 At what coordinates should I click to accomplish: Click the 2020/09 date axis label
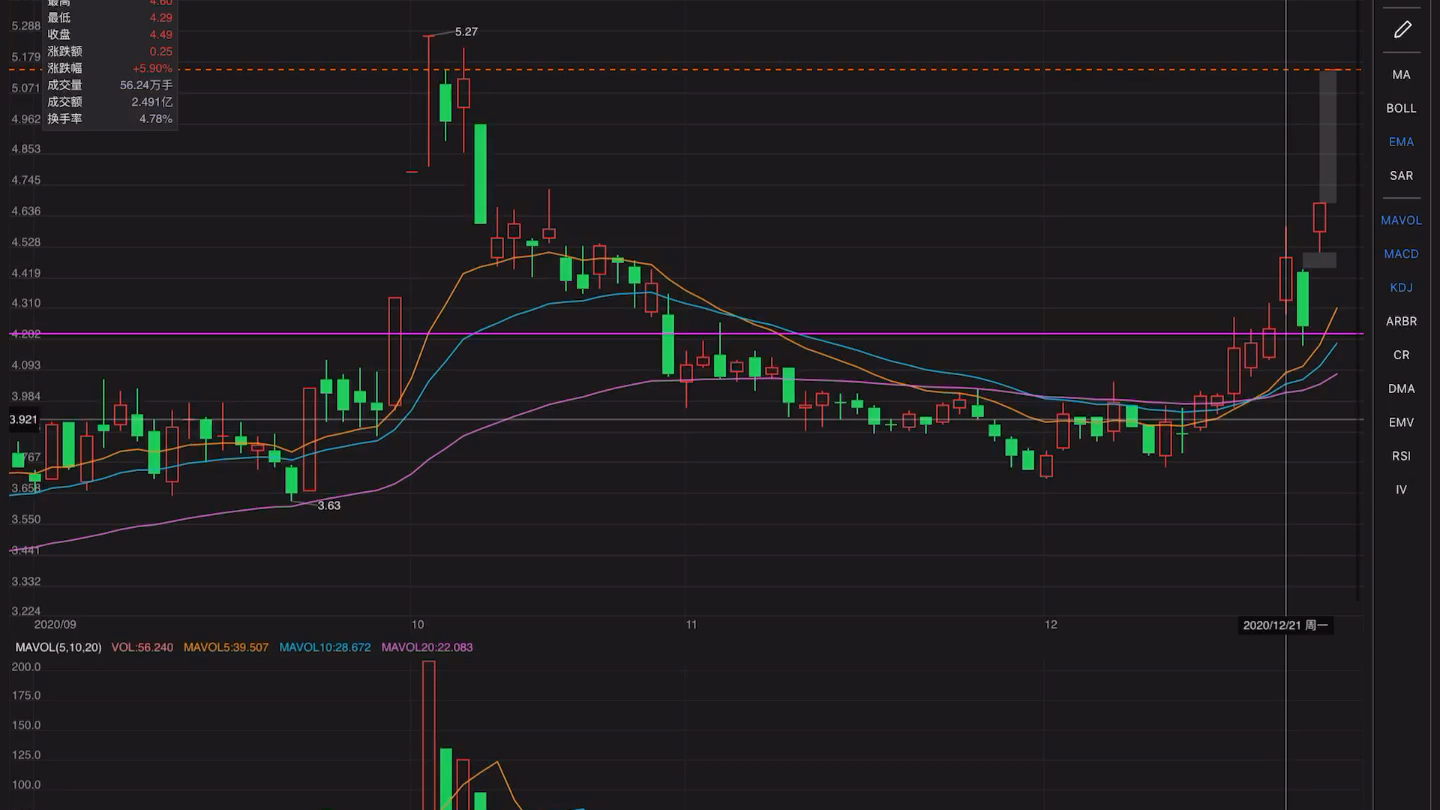pyautogui.click(x=55, y=625)
